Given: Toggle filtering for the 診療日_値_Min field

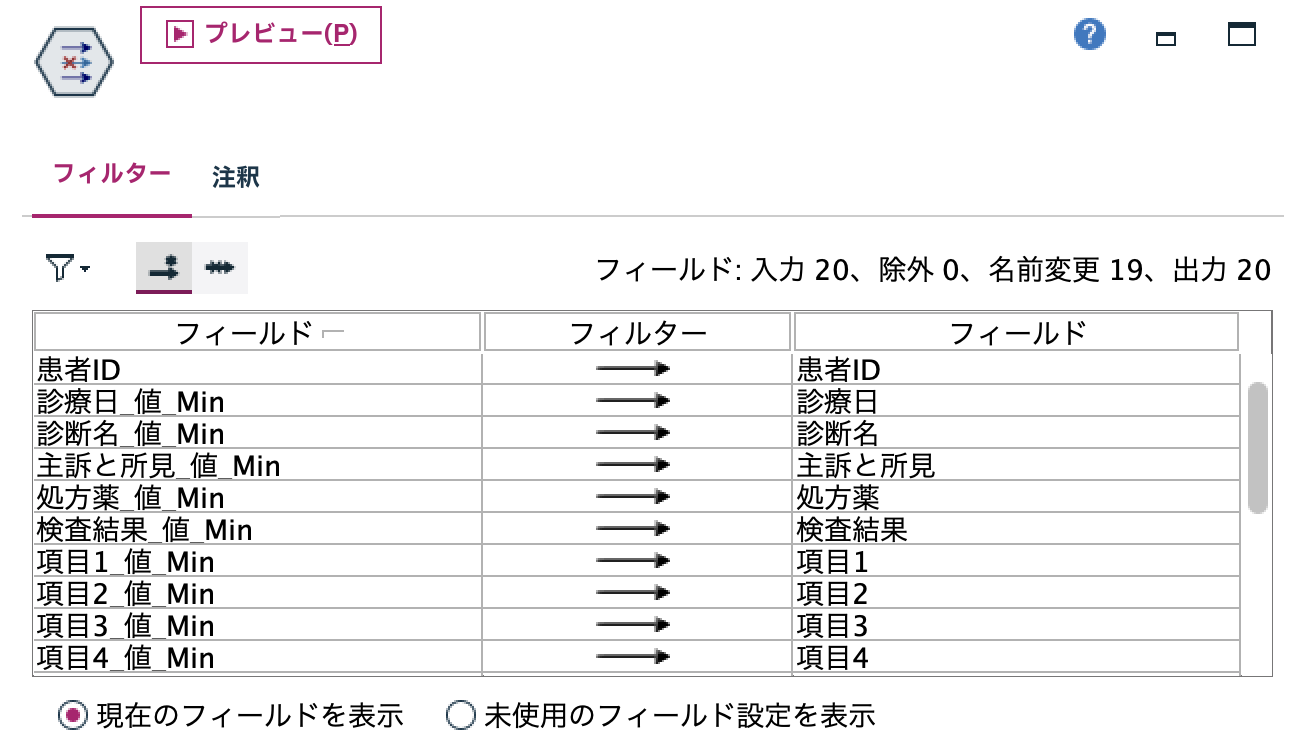Looking at the screenshot, I should (x=637, y=400).
